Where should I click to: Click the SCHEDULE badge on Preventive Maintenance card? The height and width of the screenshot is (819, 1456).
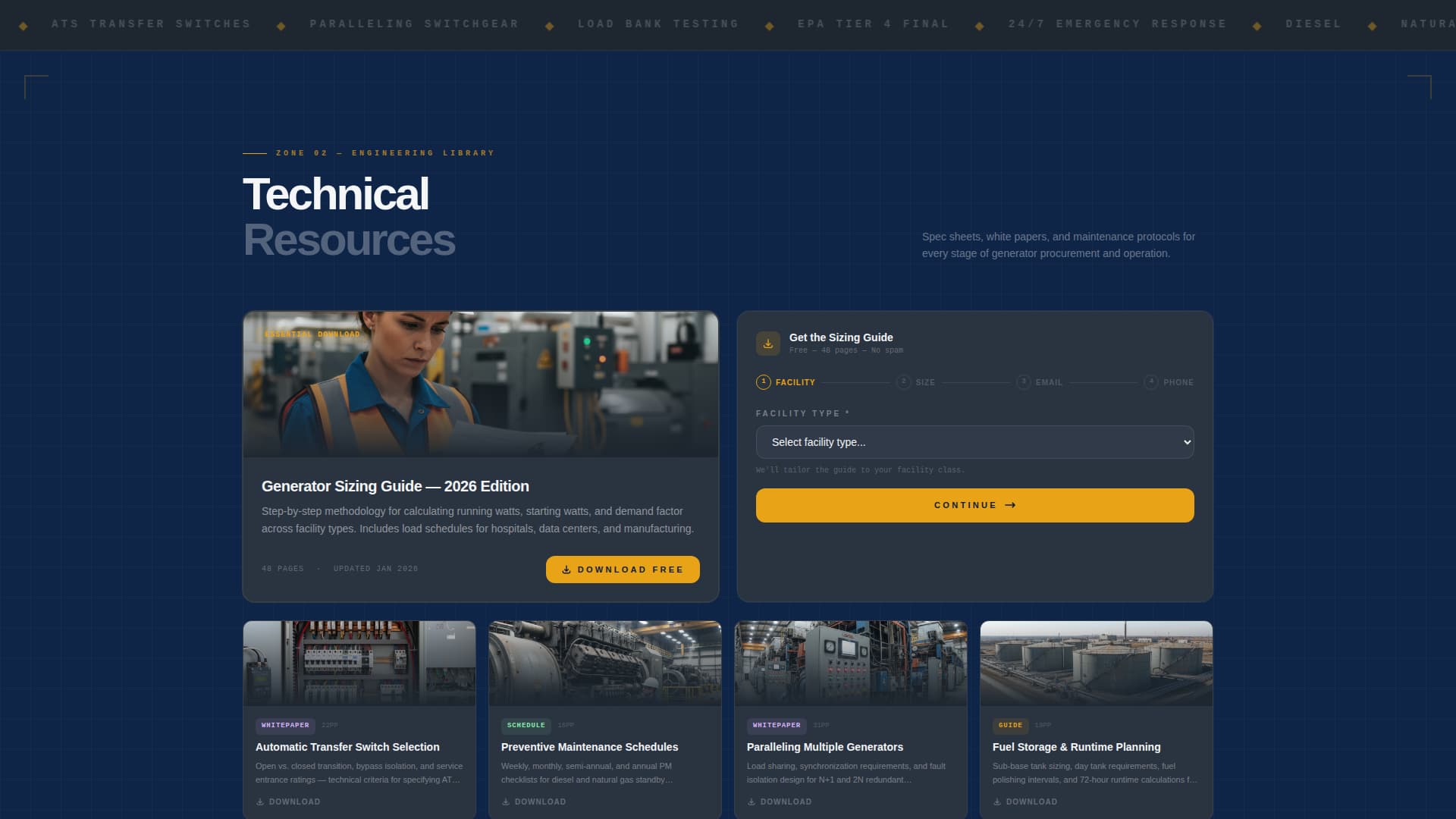coord(526,725)
